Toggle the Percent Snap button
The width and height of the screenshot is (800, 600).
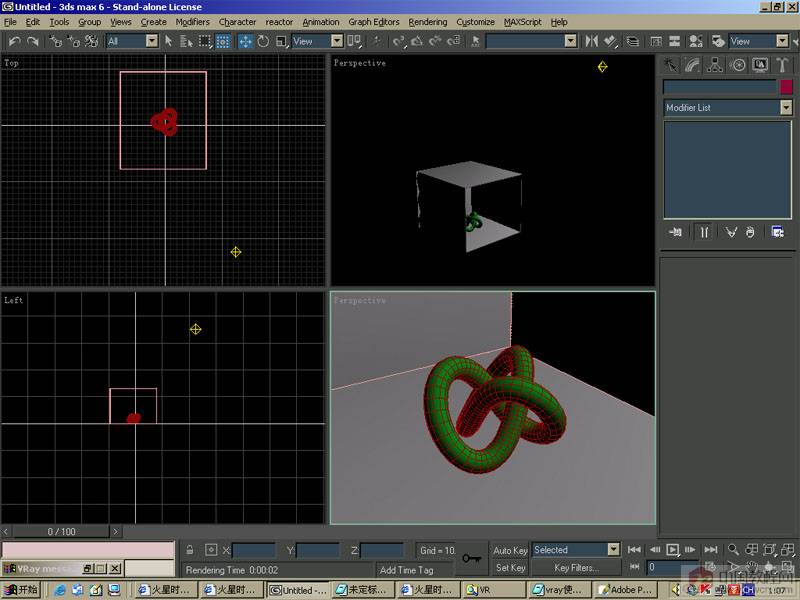pos(435,41)
